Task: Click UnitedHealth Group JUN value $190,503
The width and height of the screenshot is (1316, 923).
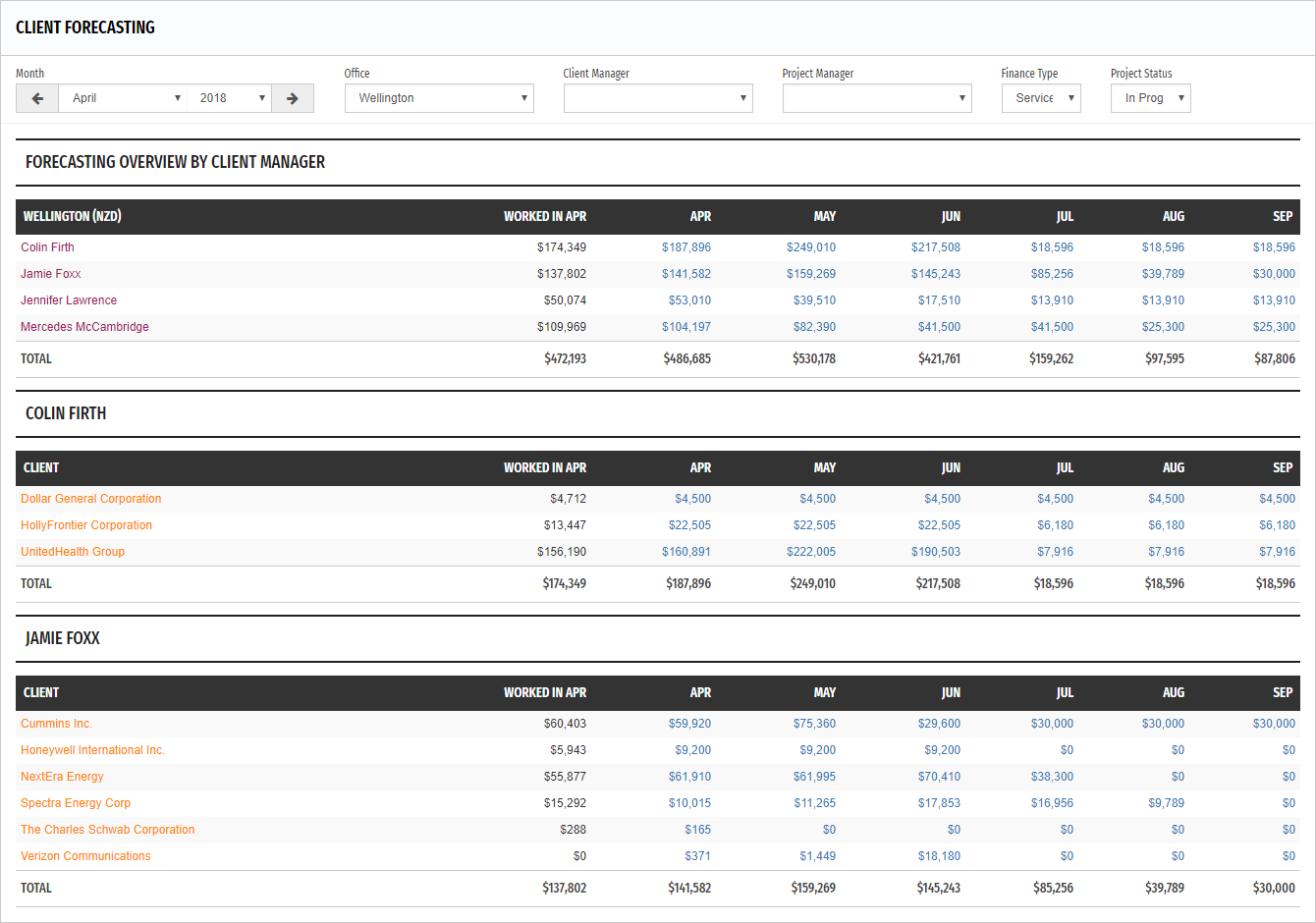Action: pos(936,552)
